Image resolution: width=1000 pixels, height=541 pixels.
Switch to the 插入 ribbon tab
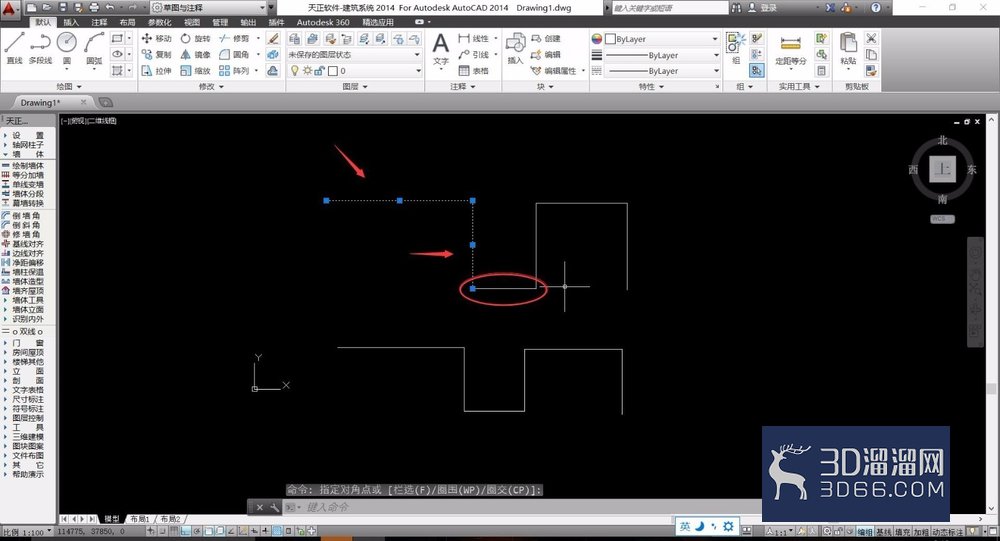pyautogui.click(x=71, y=22)
